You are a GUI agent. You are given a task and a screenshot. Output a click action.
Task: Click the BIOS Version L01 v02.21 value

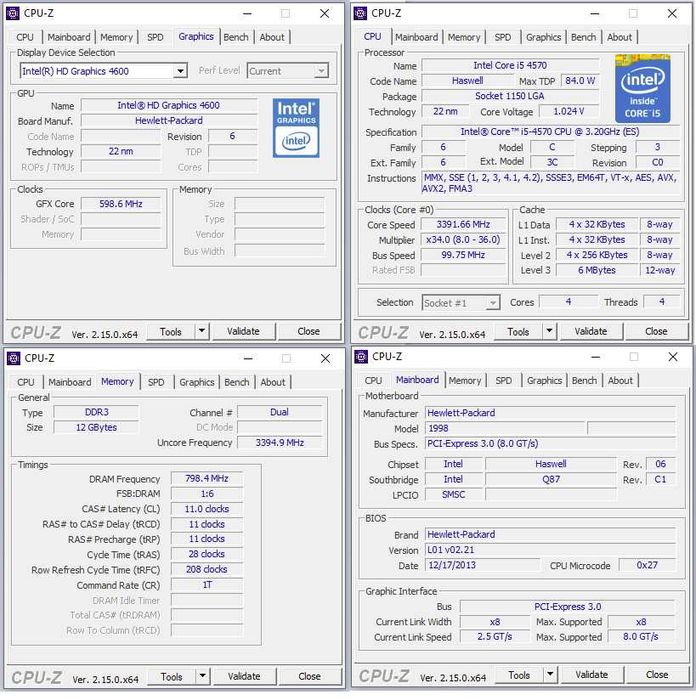coord(550,550)
